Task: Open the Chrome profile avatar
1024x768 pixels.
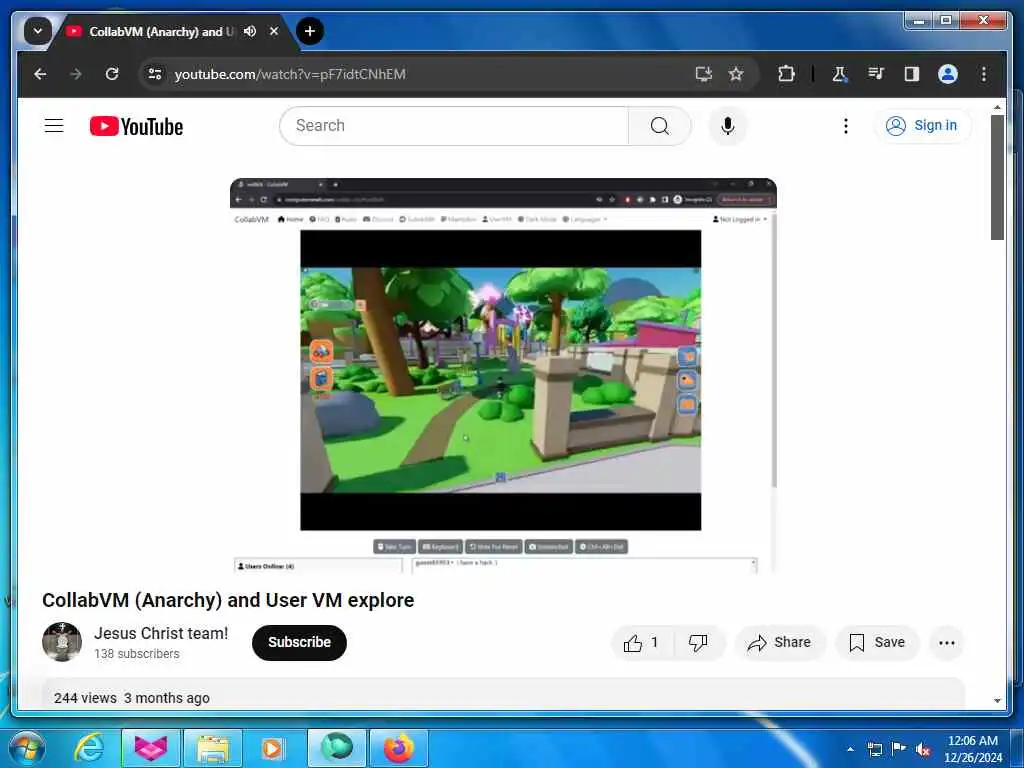Action: [948, 74]
